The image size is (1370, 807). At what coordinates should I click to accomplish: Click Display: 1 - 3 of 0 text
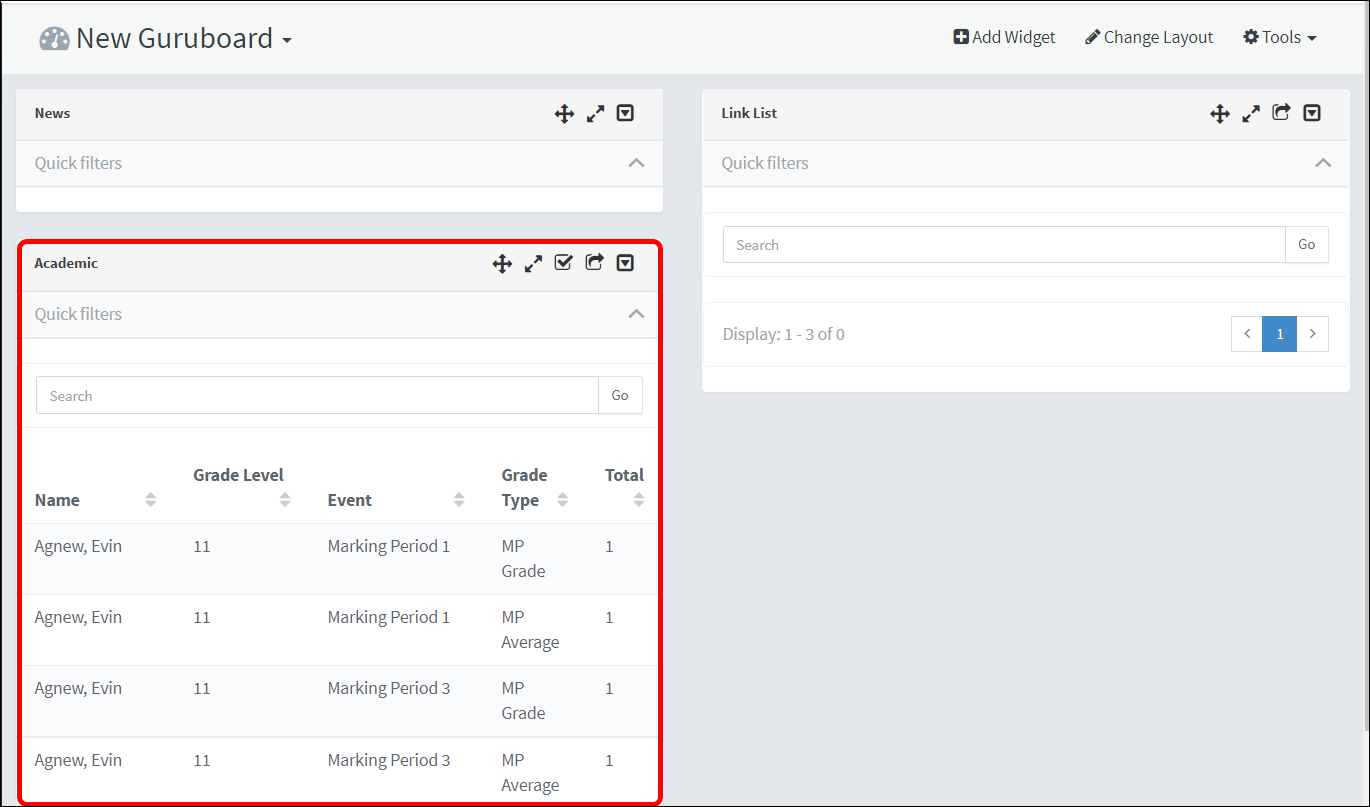[783, 334]
